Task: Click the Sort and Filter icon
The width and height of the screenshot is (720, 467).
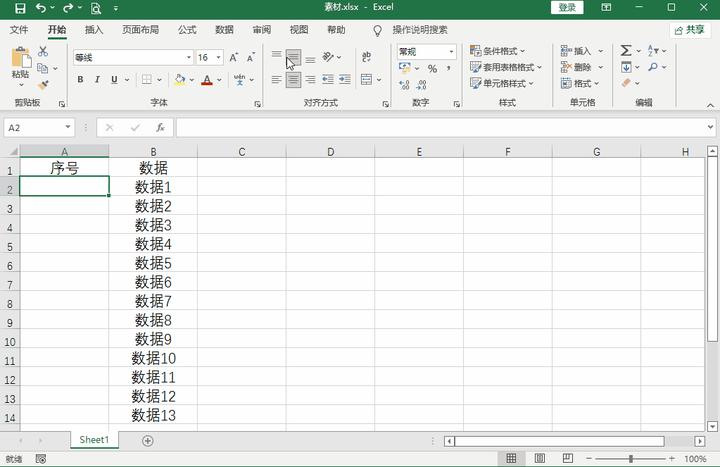Action: coord(652,51)
